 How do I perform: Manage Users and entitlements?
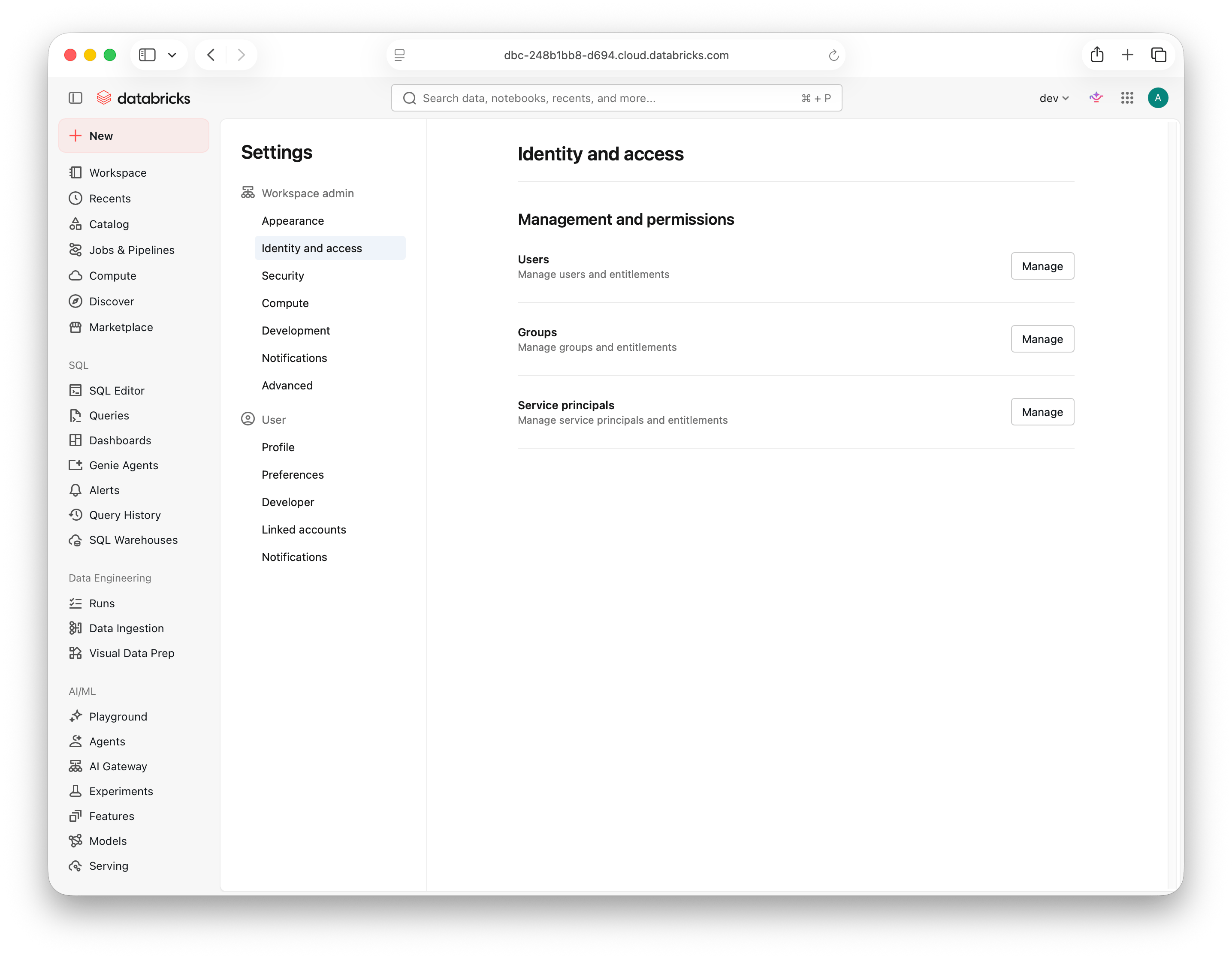tap(1042, 266)
